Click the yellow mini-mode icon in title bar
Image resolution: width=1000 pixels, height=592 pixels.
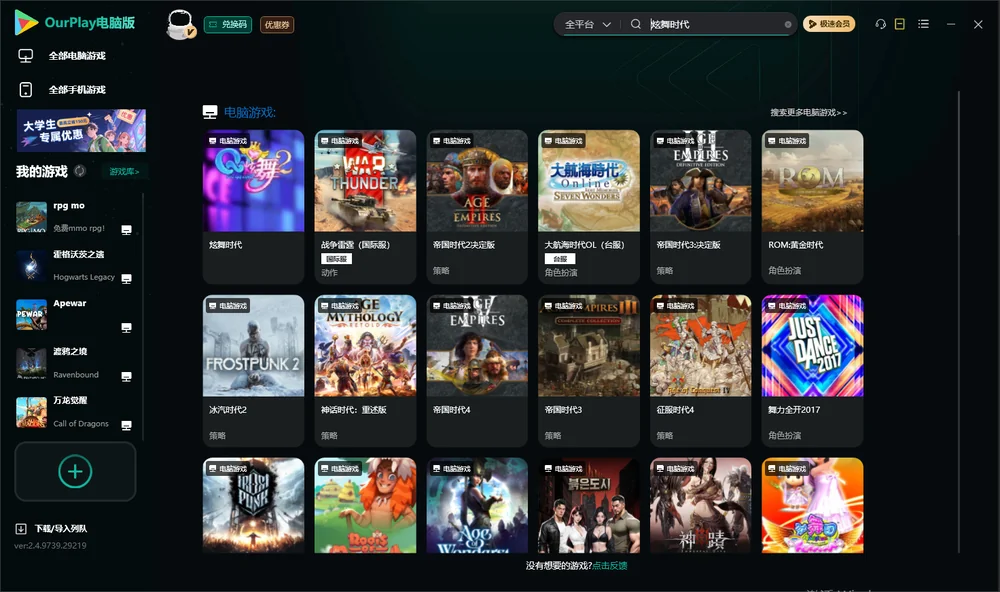(900, 24)
